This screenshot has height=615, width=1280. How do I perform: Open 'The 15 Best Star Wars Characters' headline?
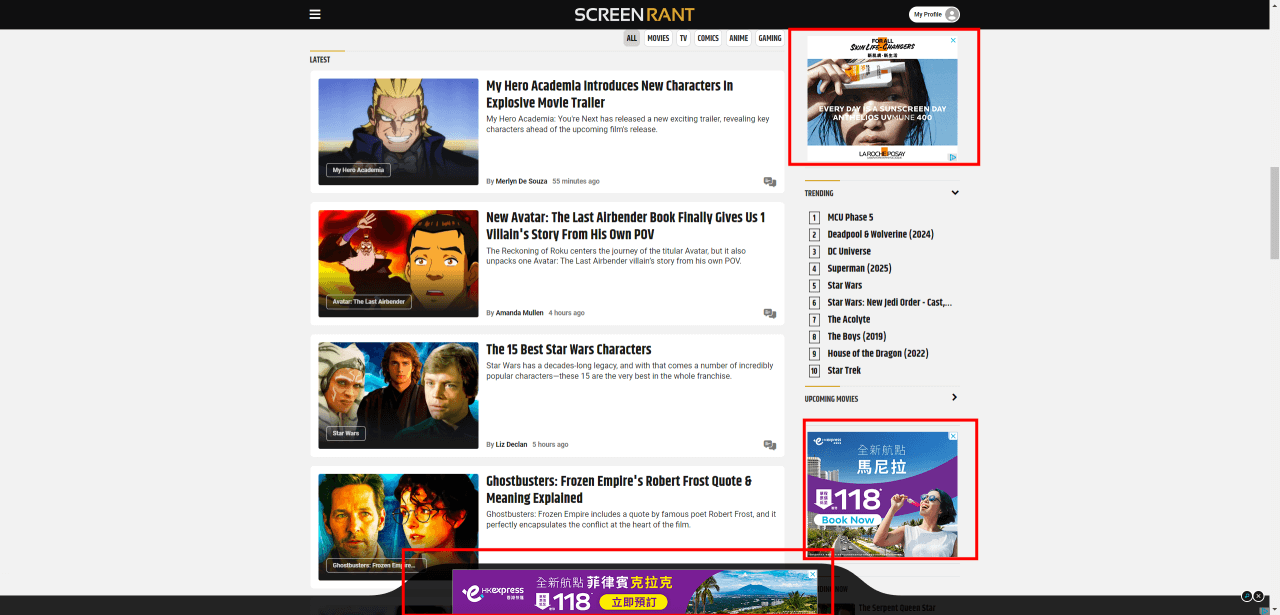click(x=569, y=349)
